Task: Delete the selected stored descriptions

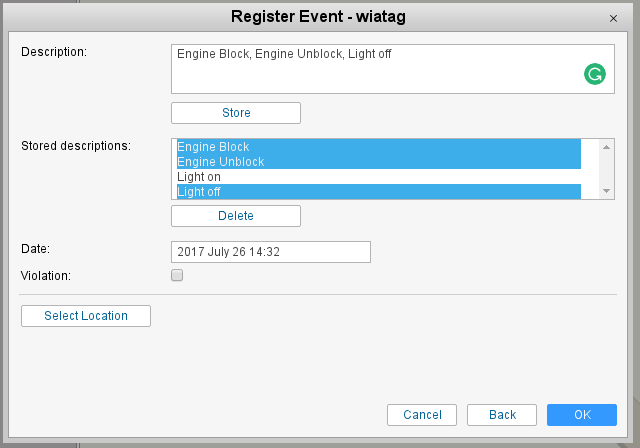Action: point(236,216)
